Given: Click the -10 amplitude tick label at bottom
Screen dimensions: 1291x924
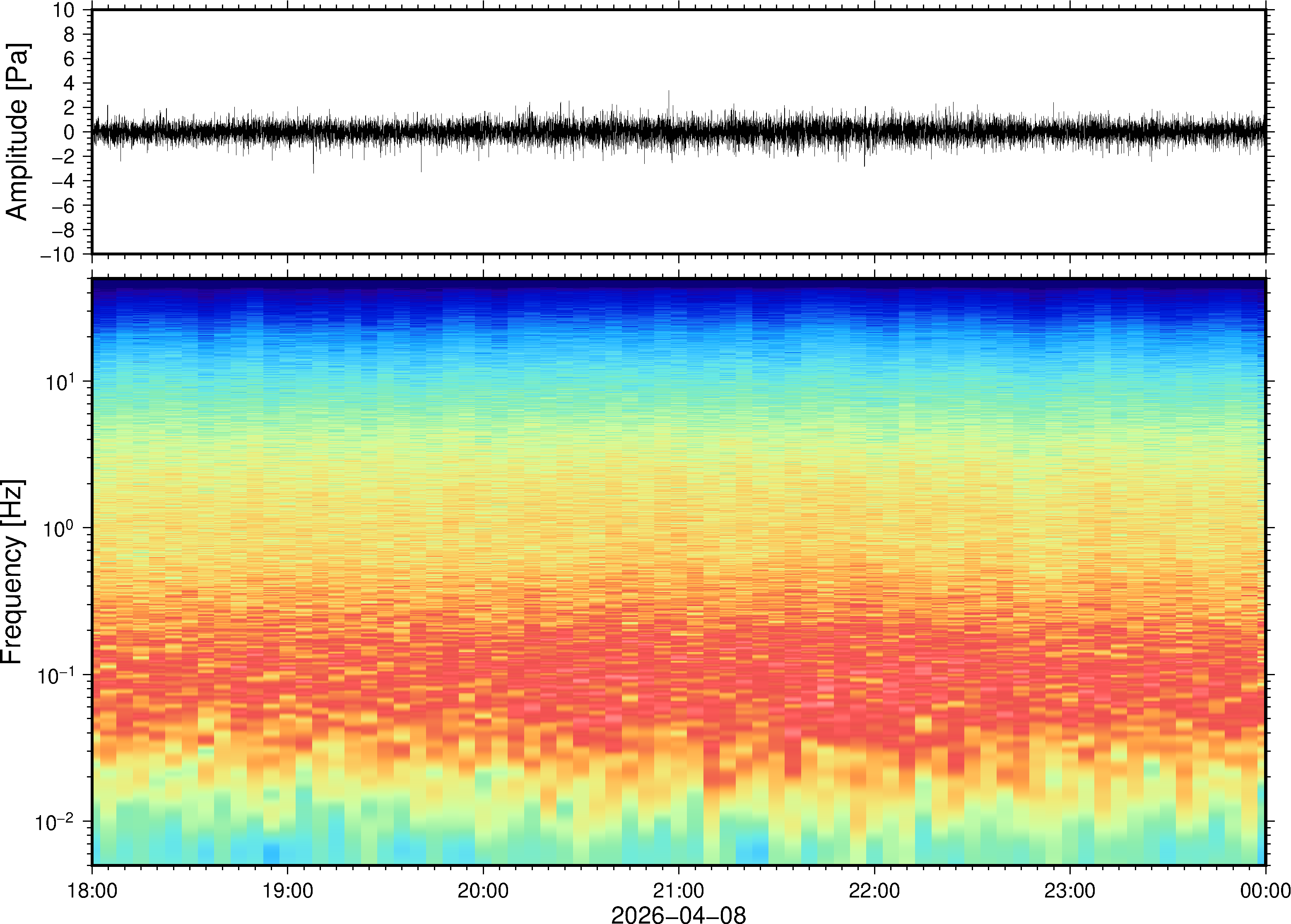Looking at the screenshot, I should click(58, 255).
